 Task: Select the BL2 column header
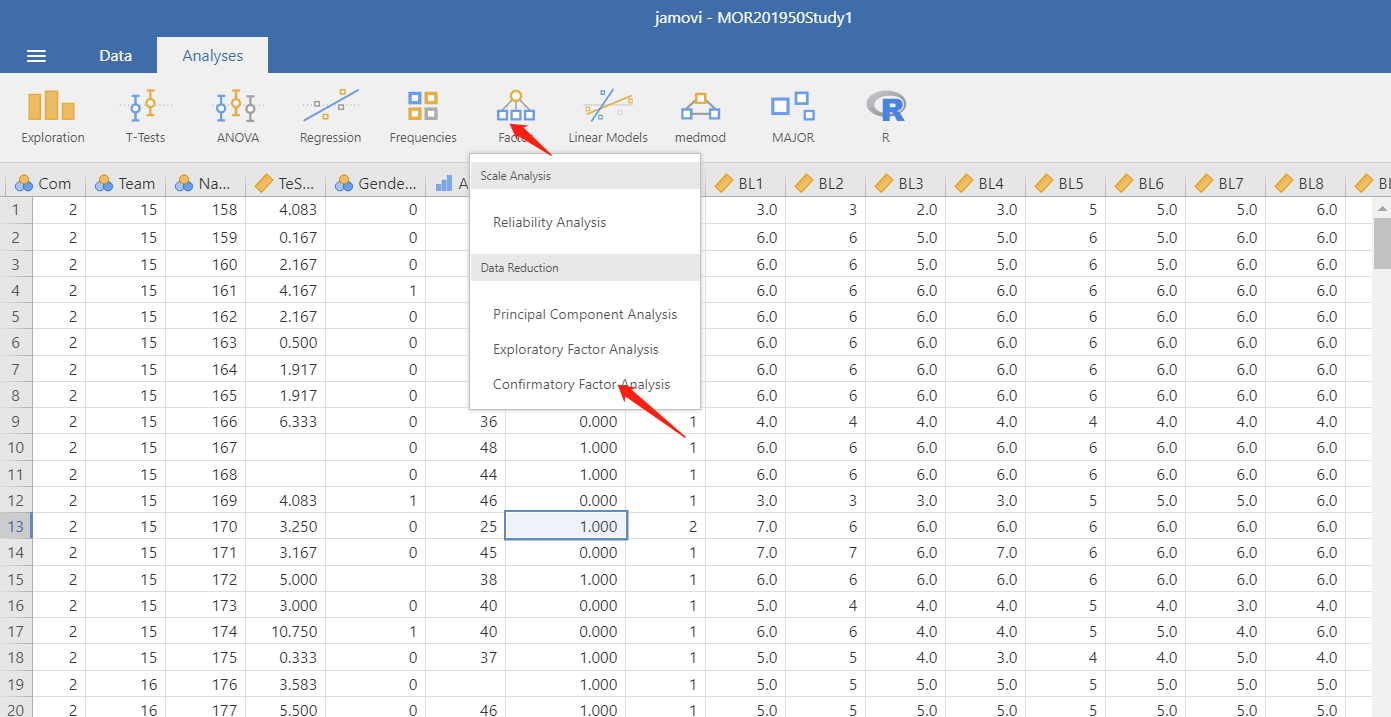(x=826, y=183)
